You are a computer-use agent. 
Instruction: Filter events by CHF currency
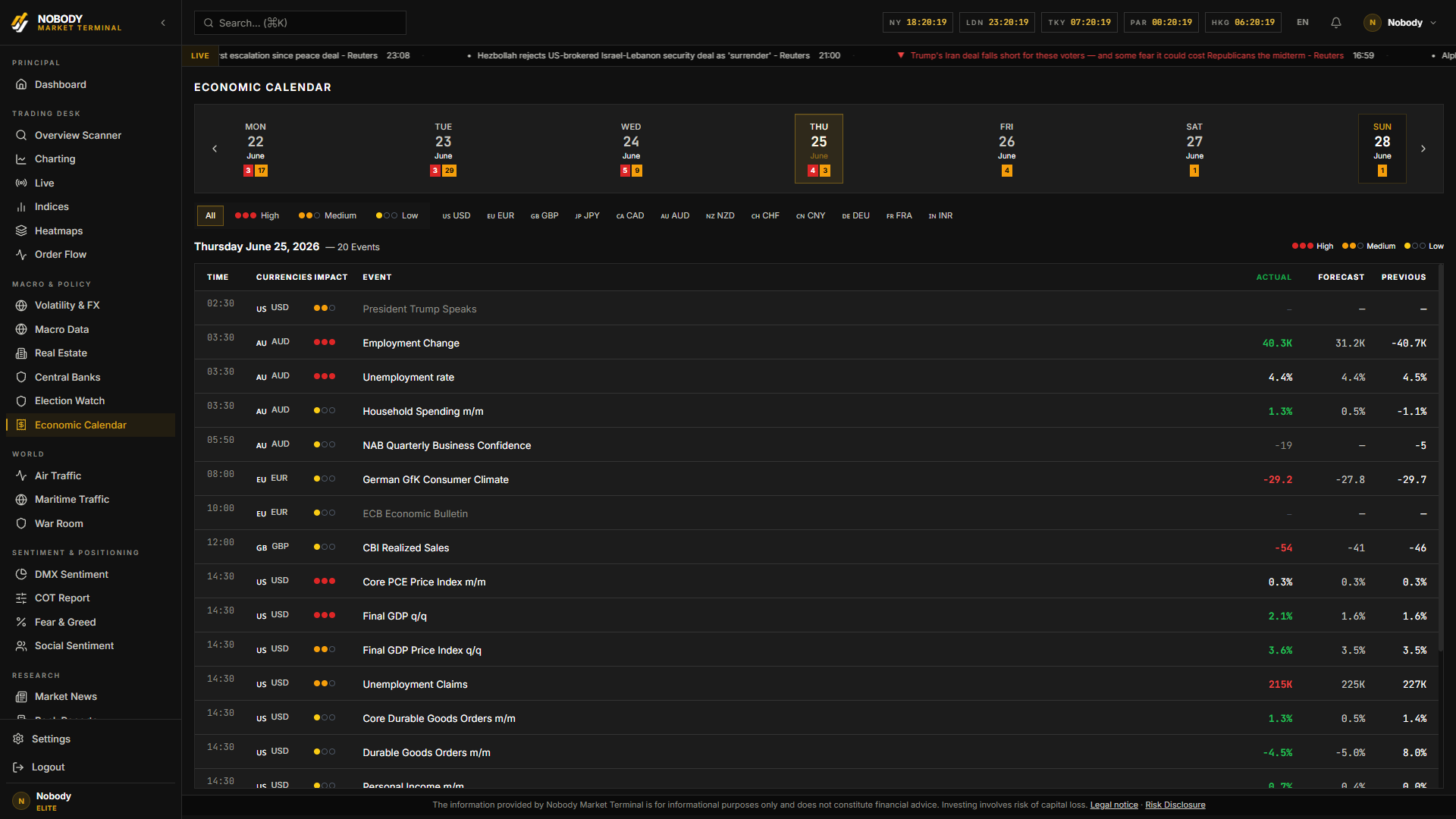pyautogui.click(x=765, y=215)
